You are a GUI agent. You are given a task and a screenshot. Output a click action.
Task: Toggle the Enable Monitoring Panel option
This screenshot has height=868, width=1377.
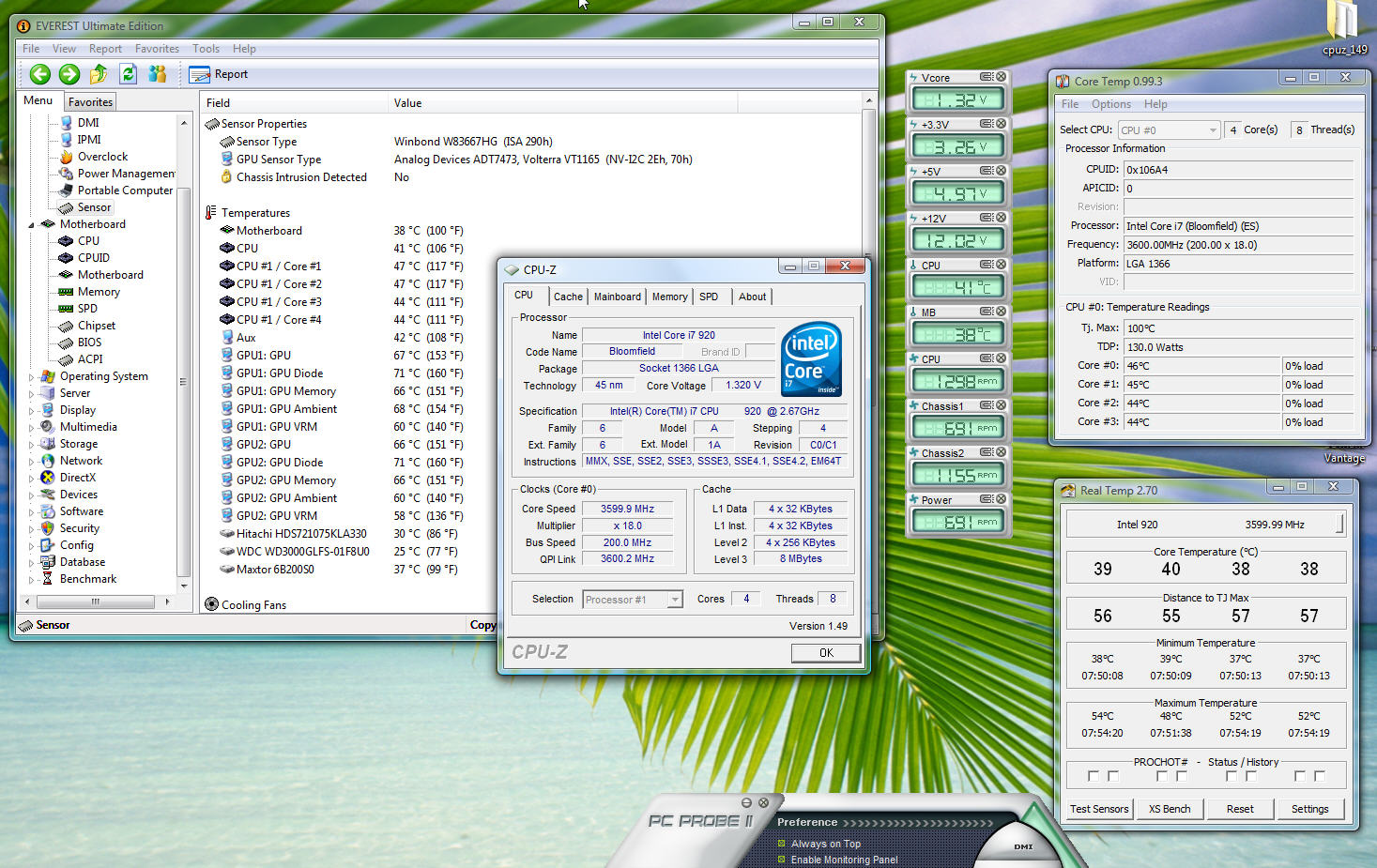pyautogui.click(x=781, y=860)
